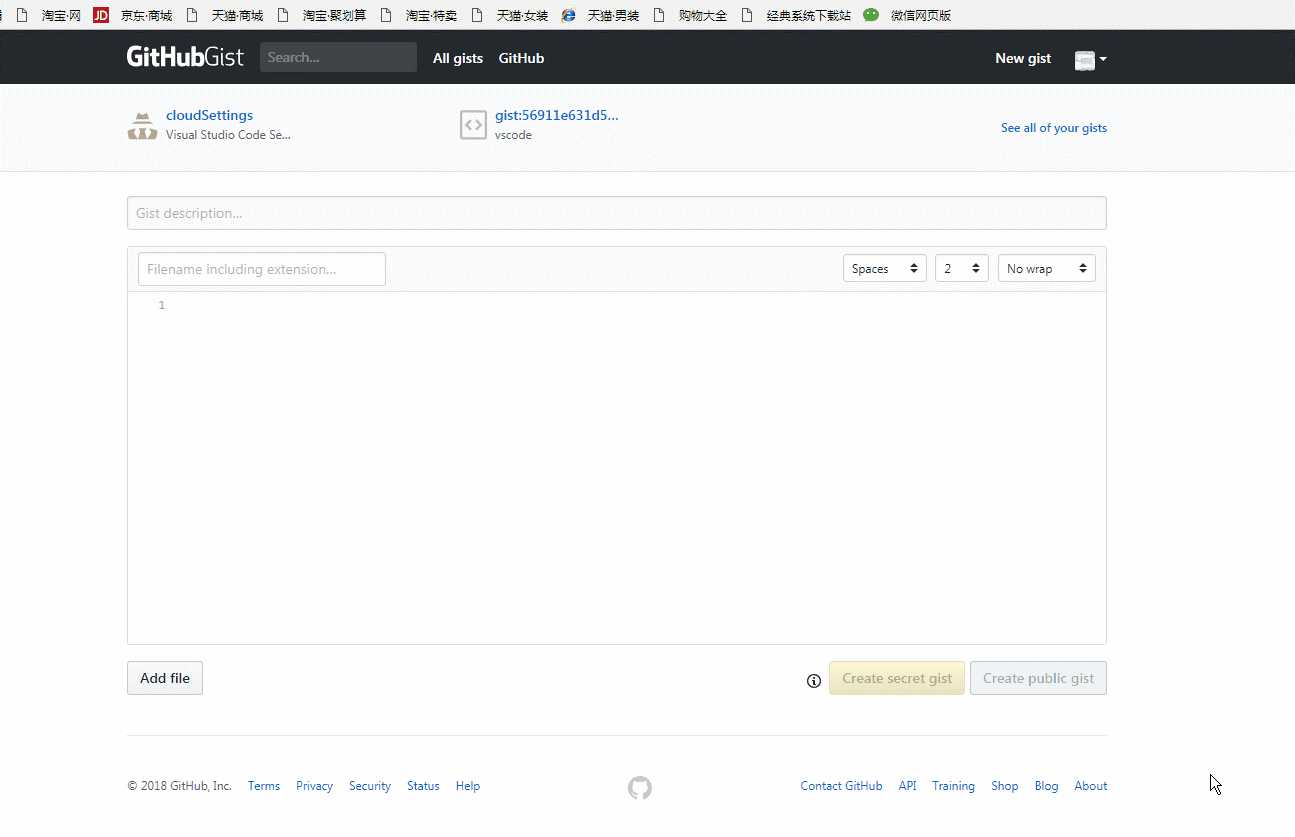This screenshot has width=1295, height=837.
Task: Open Contact GitHub footer link
Action: coord(841,786)
